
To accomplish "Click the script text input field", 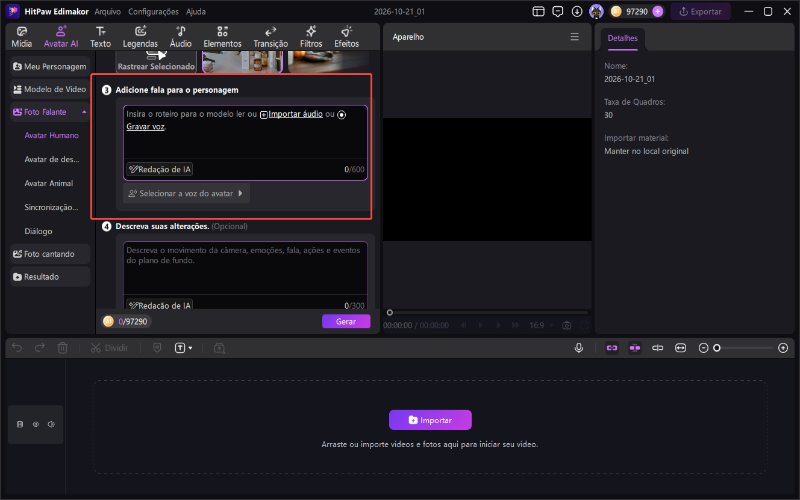I will 245,133.
